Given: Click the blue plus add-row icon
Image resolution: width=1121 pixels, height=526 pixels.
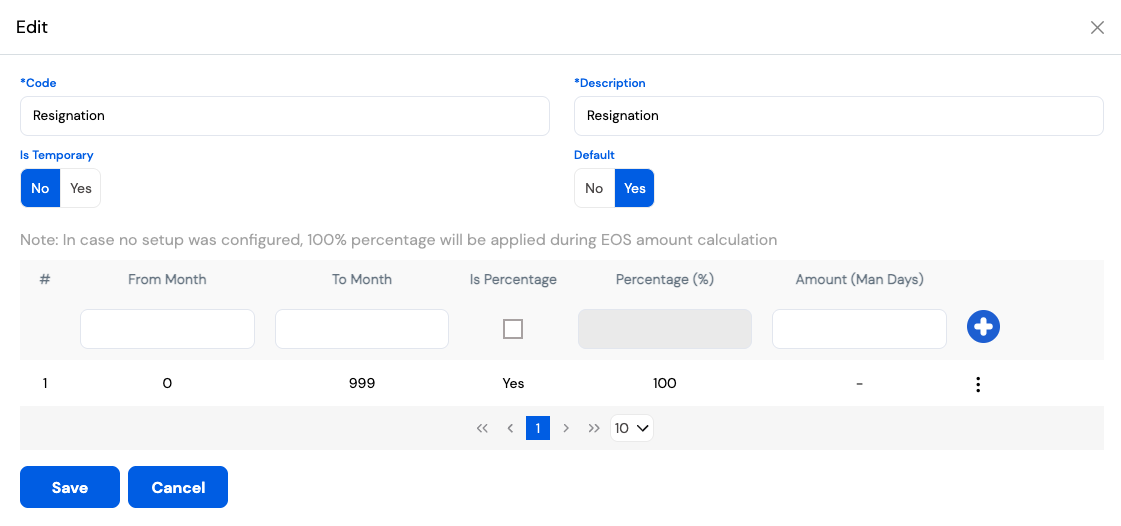Looking at the screenshot, I should pos(983,327).
